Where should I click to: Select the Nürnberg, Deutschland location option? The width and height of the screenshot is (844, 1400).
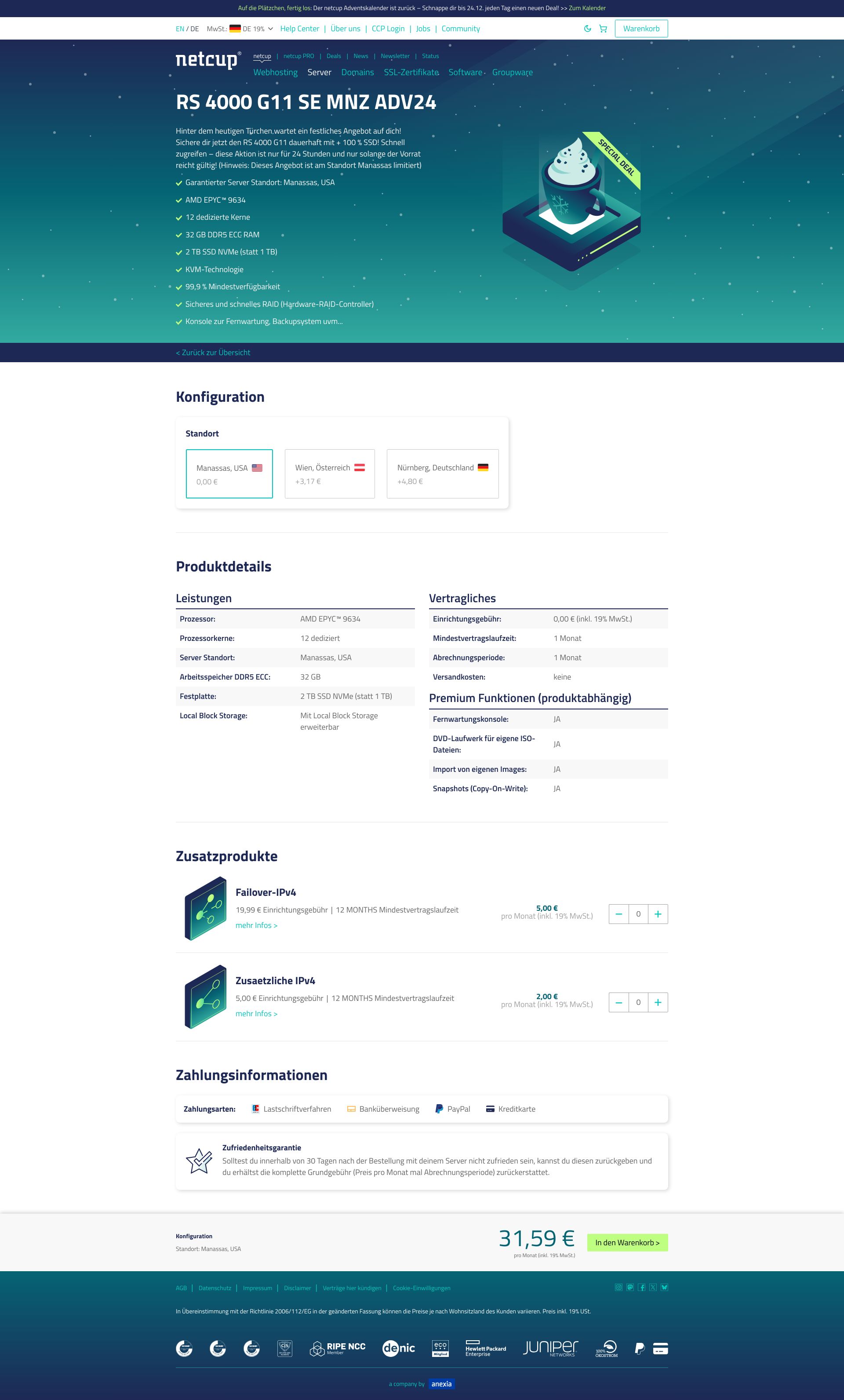pyautogui.click(x=443, y=474)
